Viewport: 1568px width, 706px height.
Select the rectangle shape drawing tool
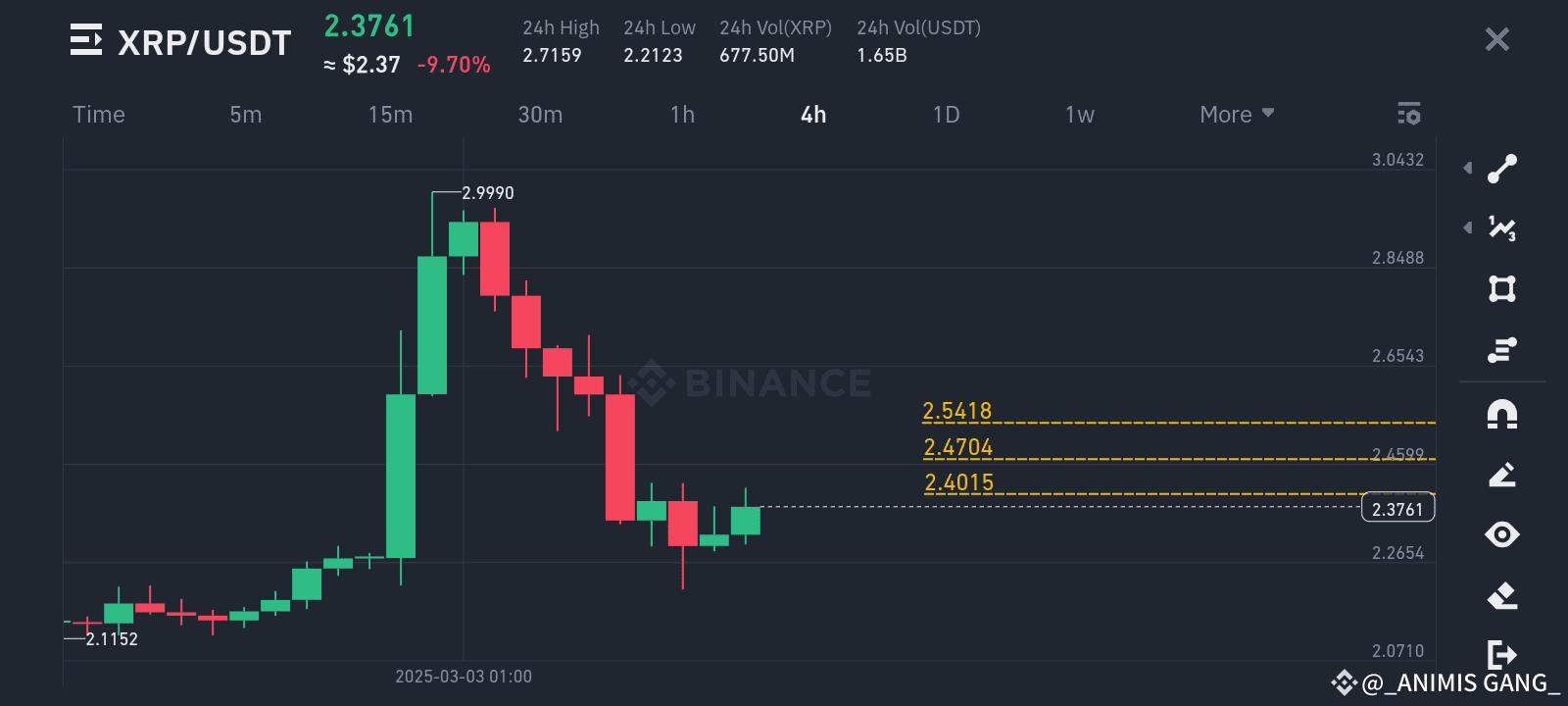point(1504,288)
